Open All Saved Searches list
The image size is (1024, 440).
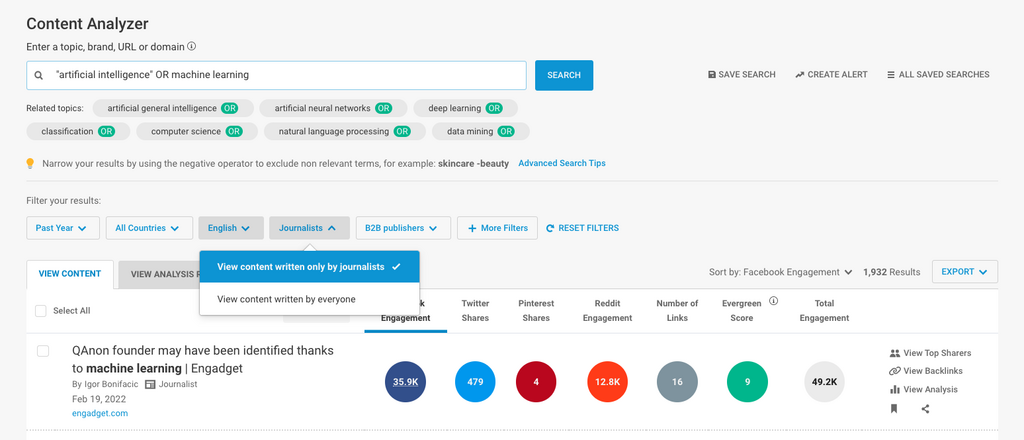click(937, 75)
